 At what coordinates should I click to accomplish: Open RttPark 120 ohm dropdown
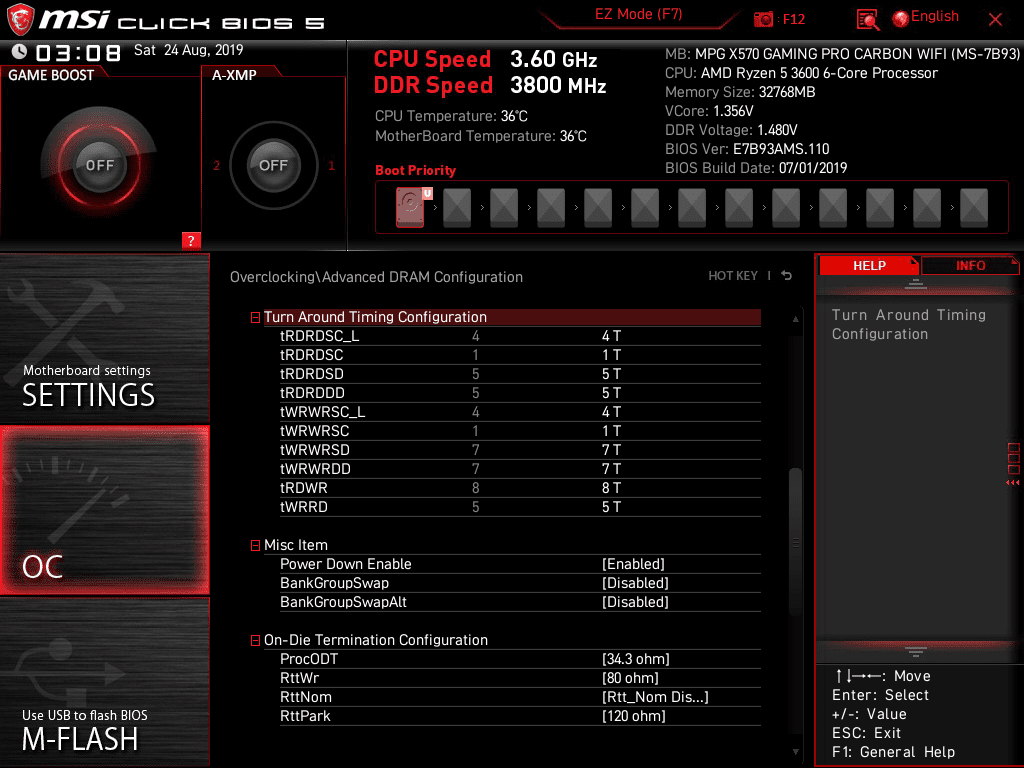click(x=633, y=716)
